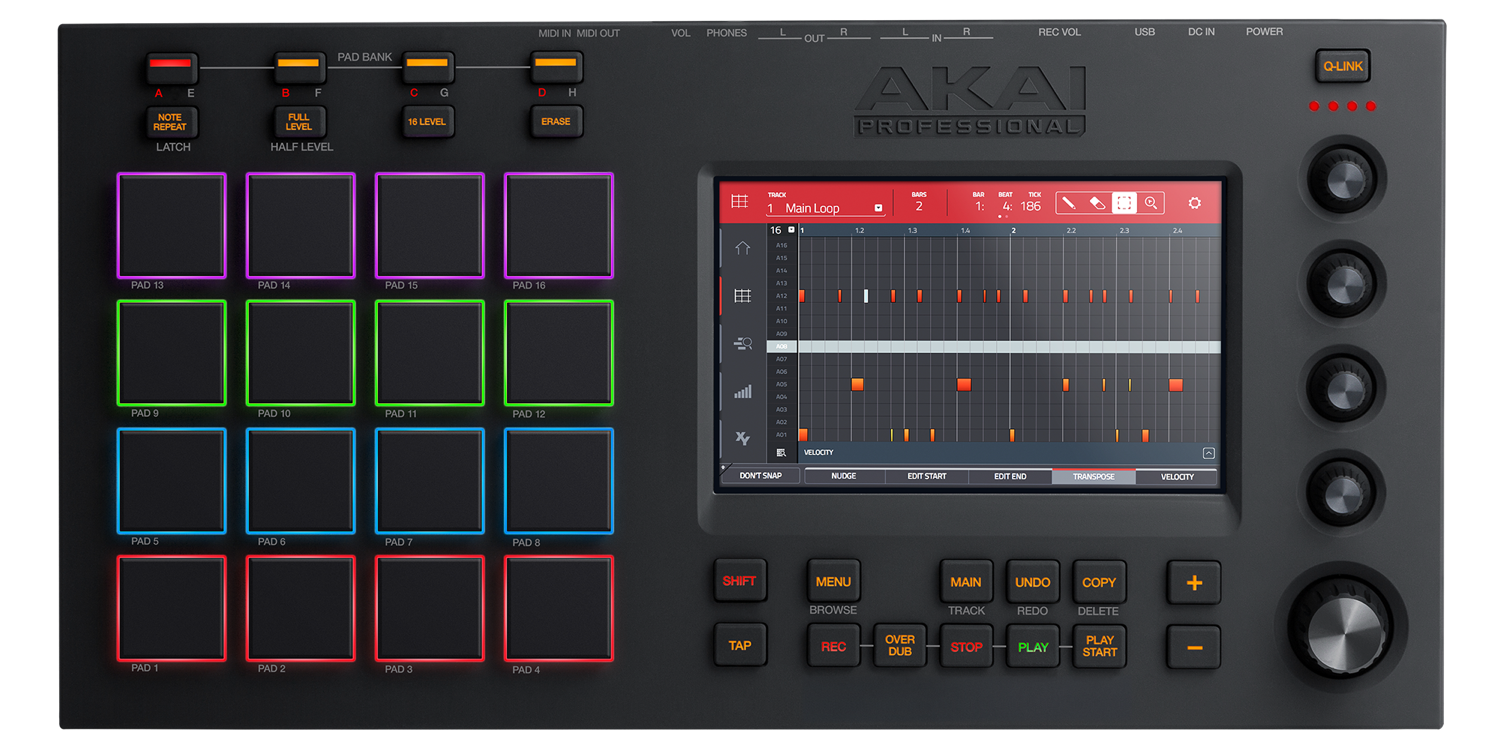Viewport: 1500px width, 750px height.
Task: Hit the UNDO button
Action: tap(1033, 582)
